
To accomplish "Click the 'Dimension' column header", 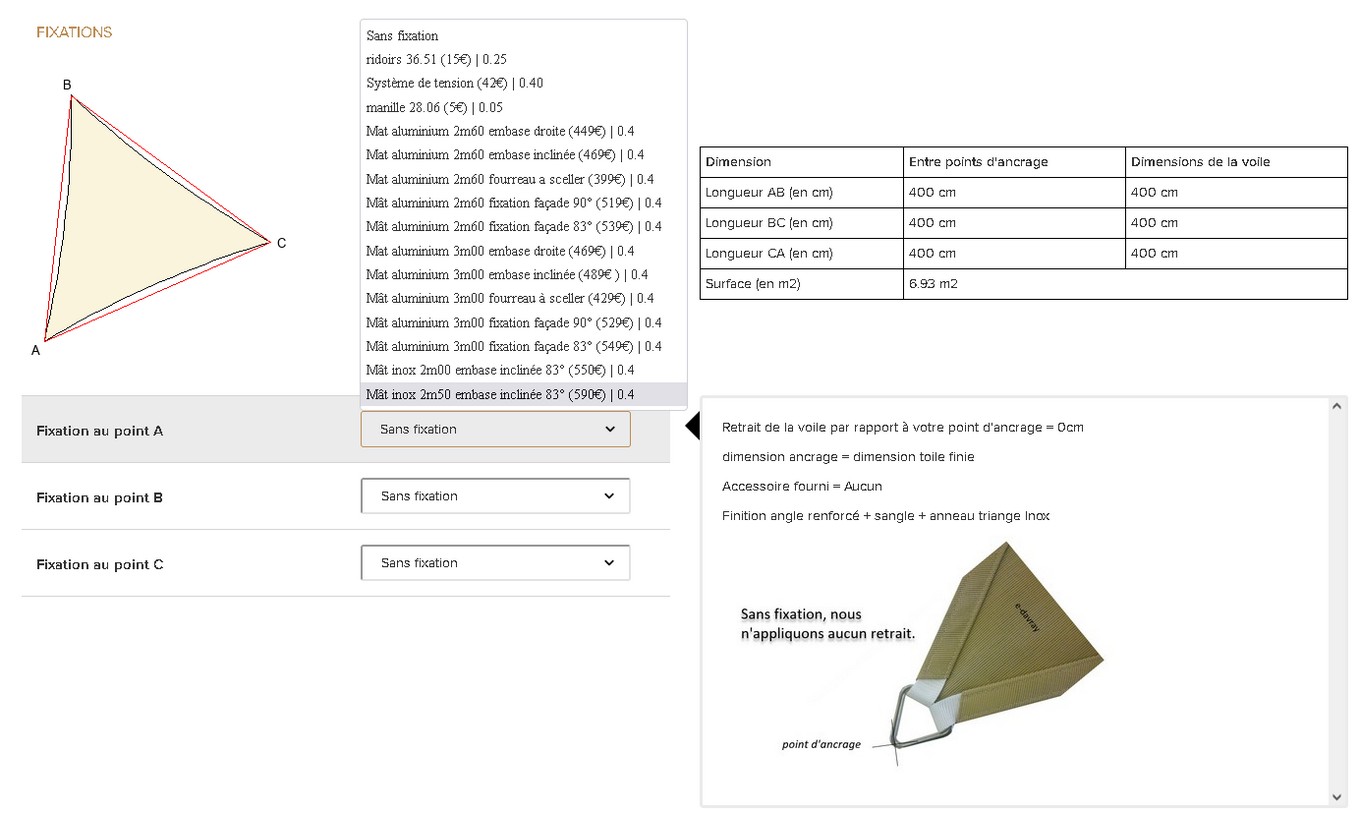I will click(x=801, y=162).
